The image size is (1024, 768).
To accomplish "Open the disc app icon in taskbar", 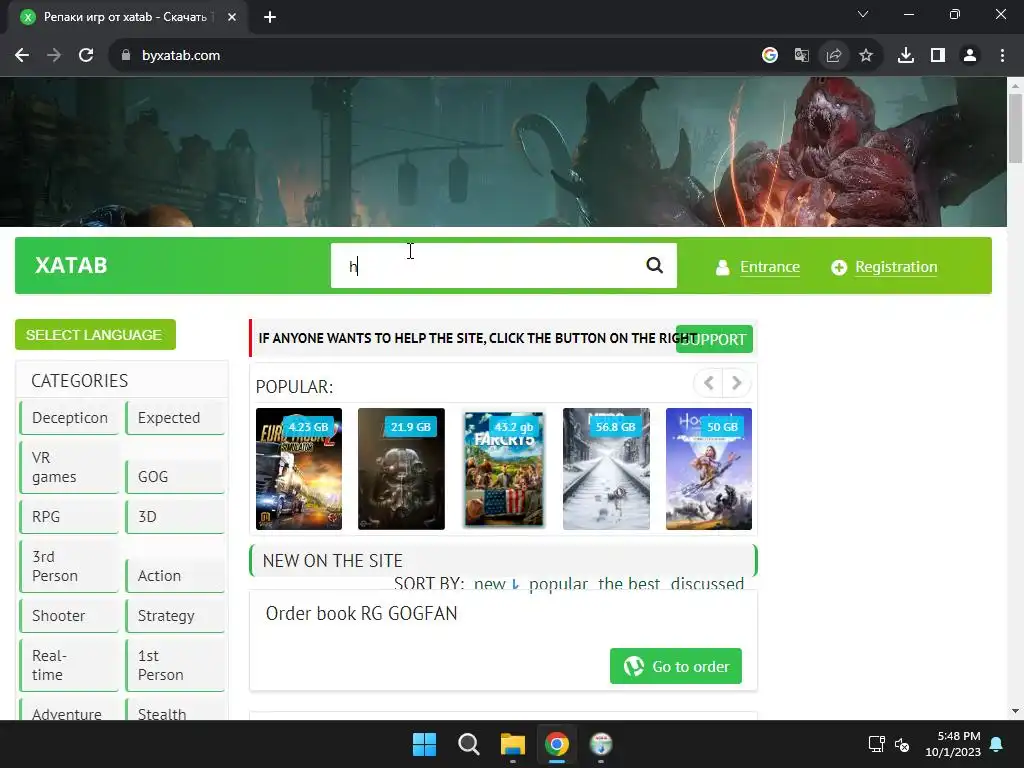I will [601, 744].
